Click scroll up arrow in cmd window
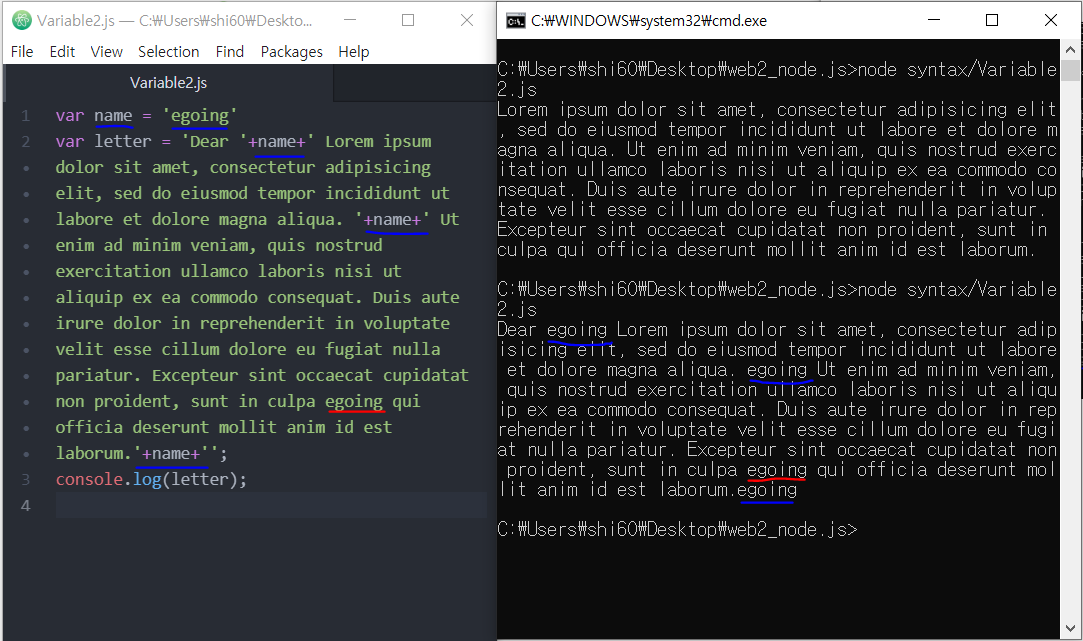 1070,50
